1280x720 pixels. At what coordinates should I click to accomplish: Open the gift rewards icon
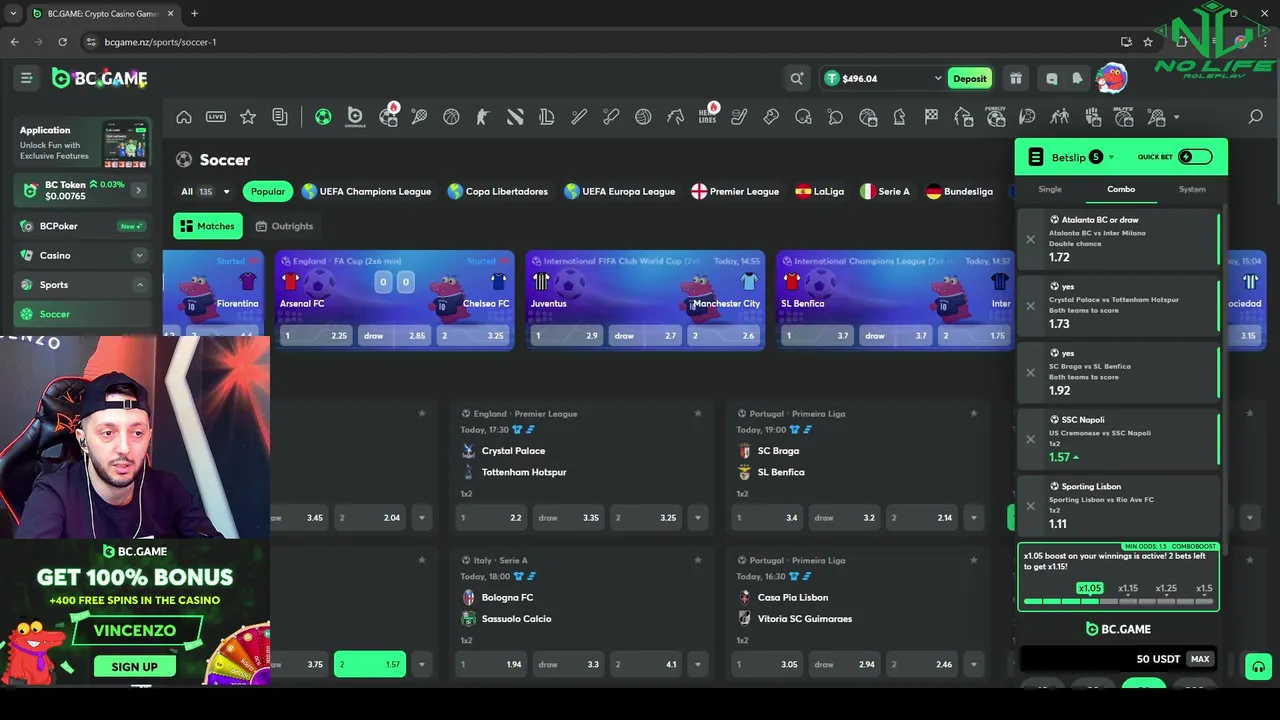(1016, 78)
